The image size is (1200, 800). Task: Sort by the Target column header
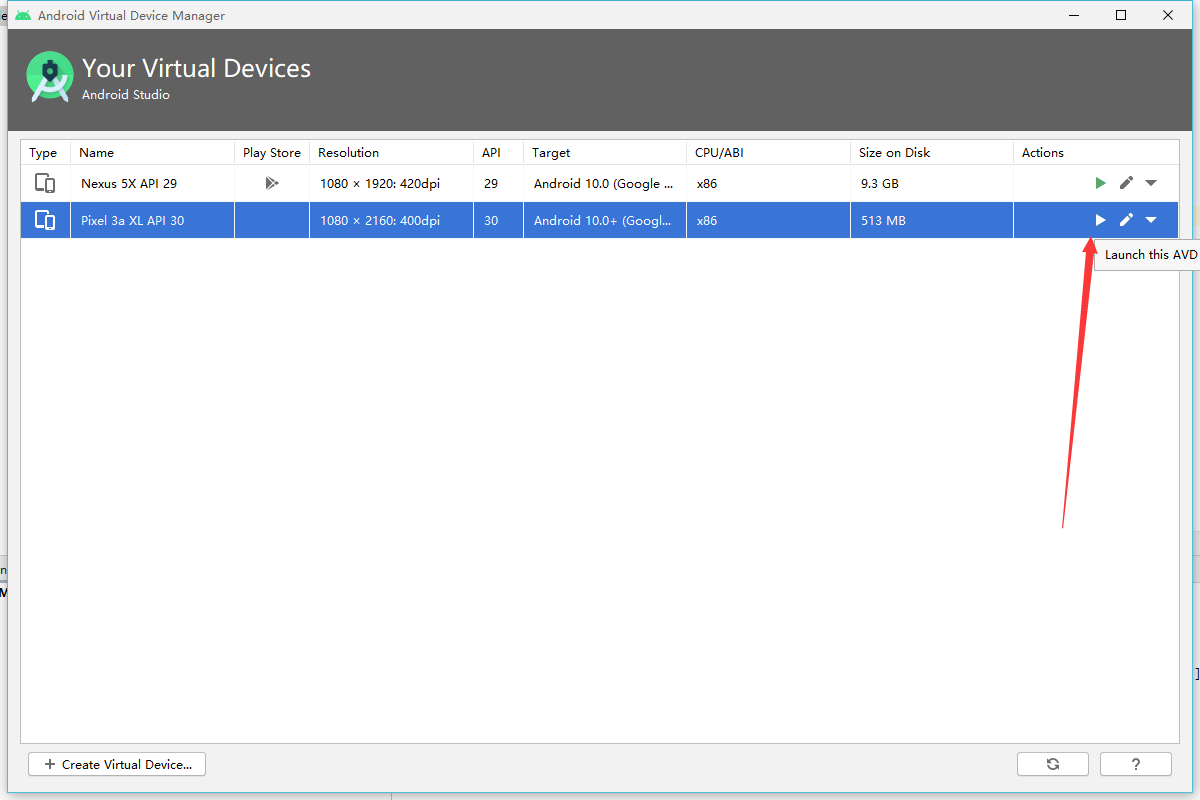coord(605,153)
